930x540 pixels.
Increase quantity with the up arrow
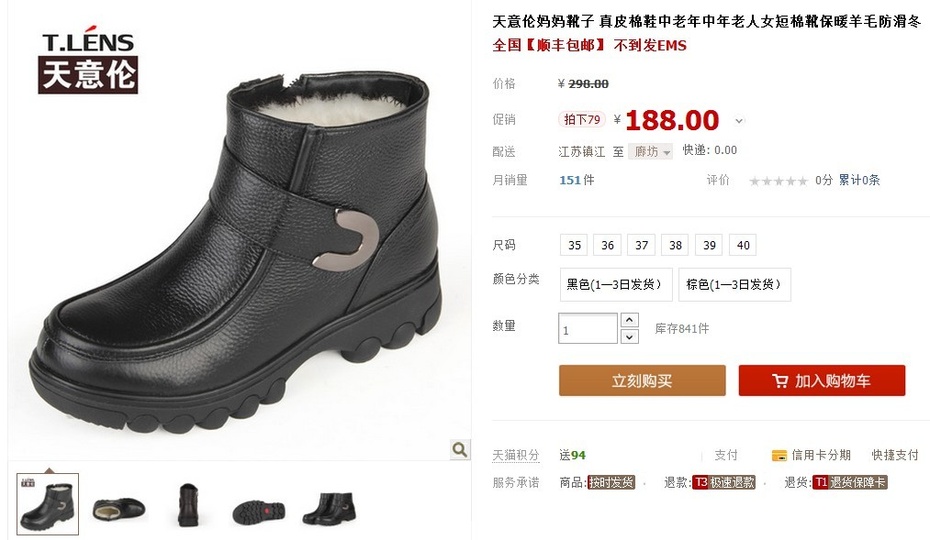[629, 320]
